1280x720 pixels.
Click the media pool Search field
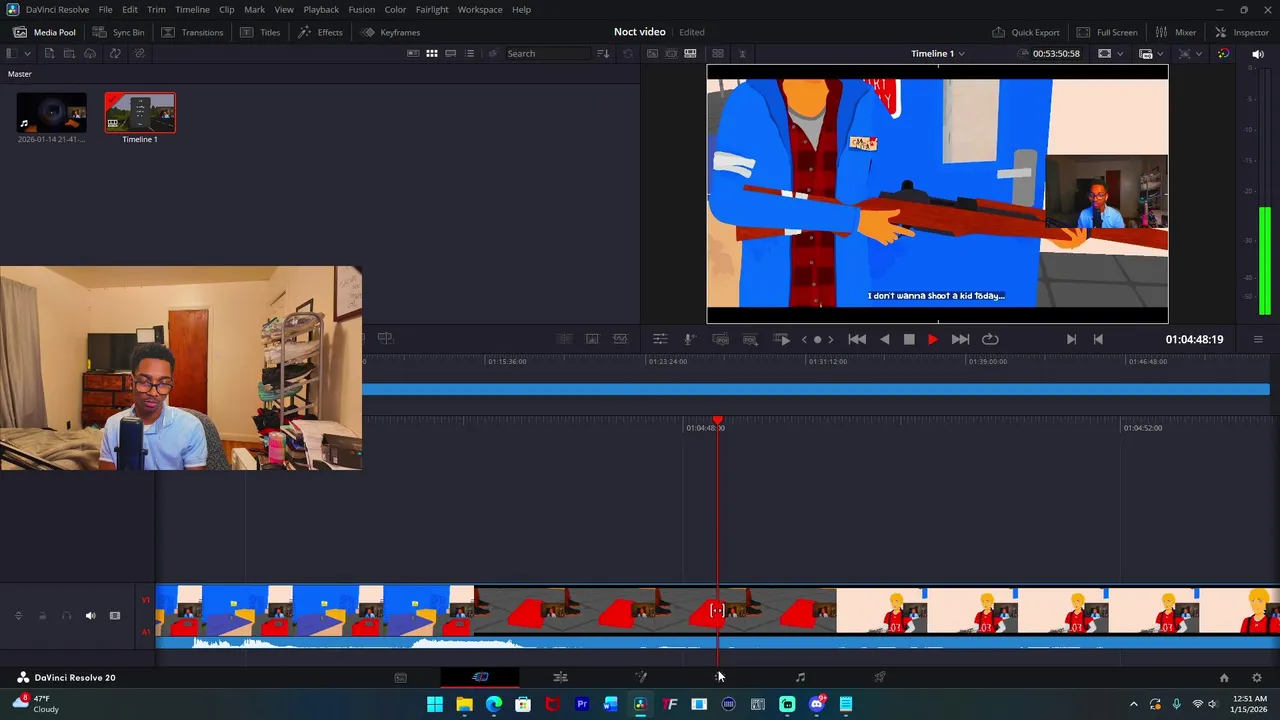click(x=548, y=53)
